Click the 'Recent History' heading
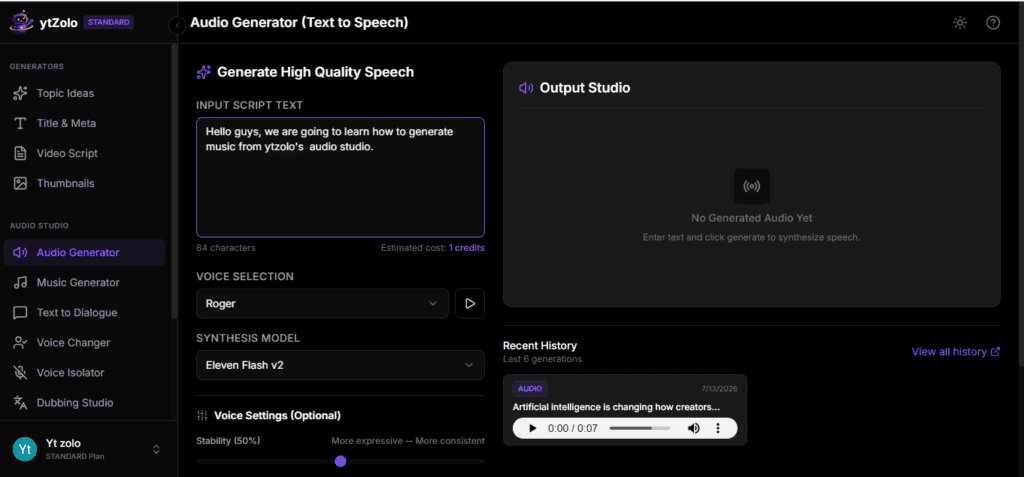This screenshot has height=477, width=1024. (540, 346)
